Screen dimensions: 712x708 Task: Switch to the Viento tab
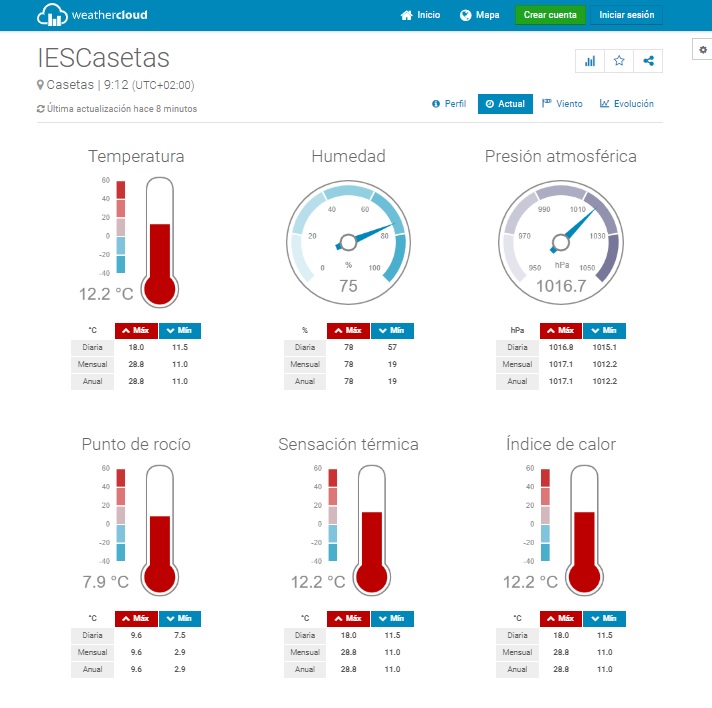tap(562, 104)
